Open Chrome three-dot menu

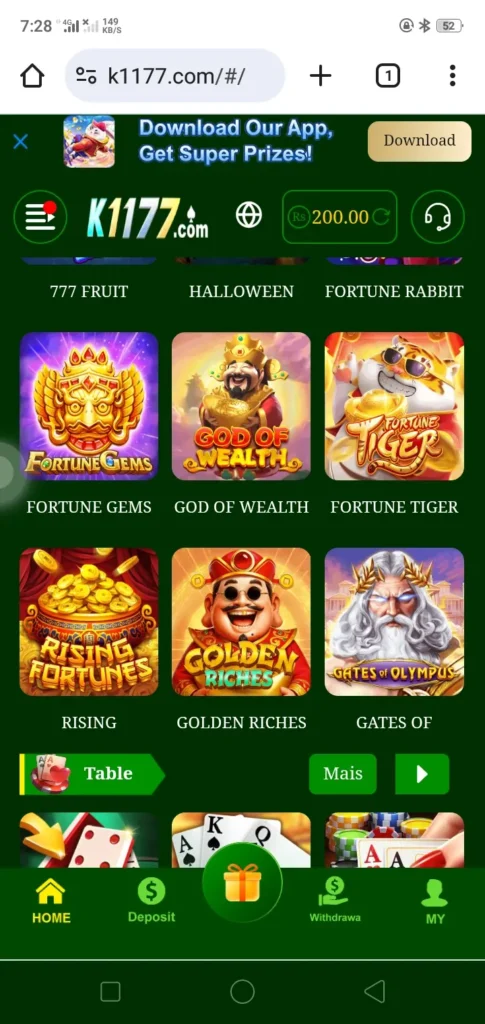pos(452,76)
